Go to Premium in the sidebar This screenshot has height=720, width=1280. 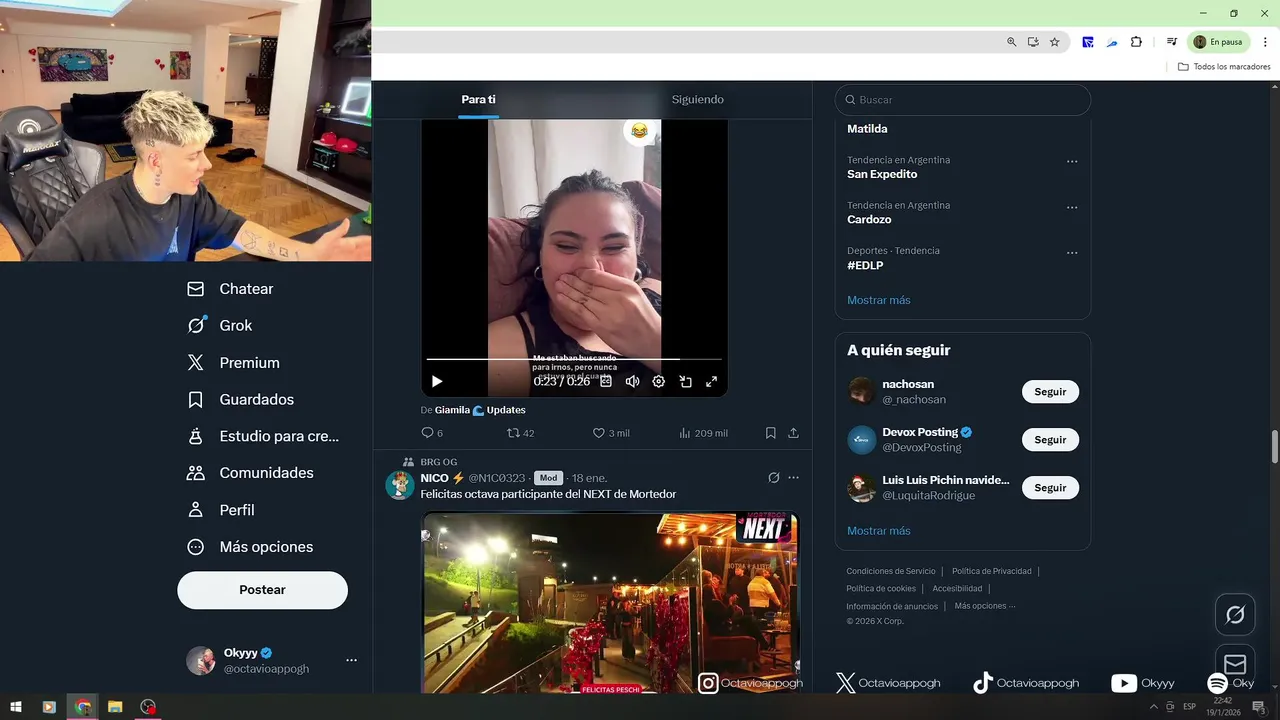[233, 363]
